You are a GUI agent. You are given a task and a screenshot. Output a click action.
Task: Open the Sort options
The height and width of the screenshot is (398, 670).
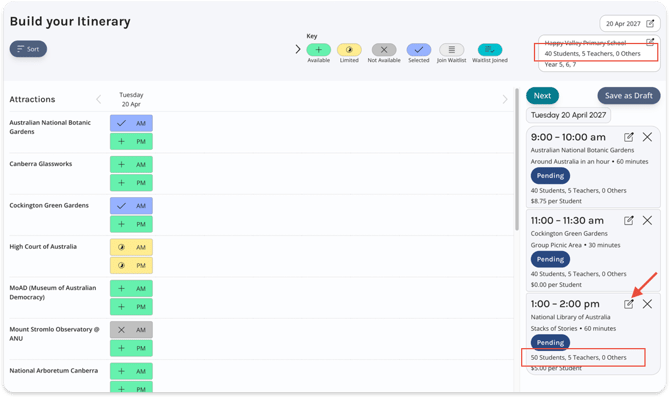click(x=28, y=49)
